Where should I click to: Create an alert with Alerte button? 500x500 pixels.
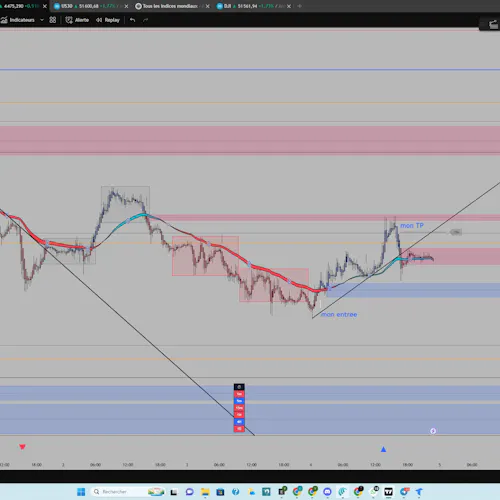click(77, 20)
